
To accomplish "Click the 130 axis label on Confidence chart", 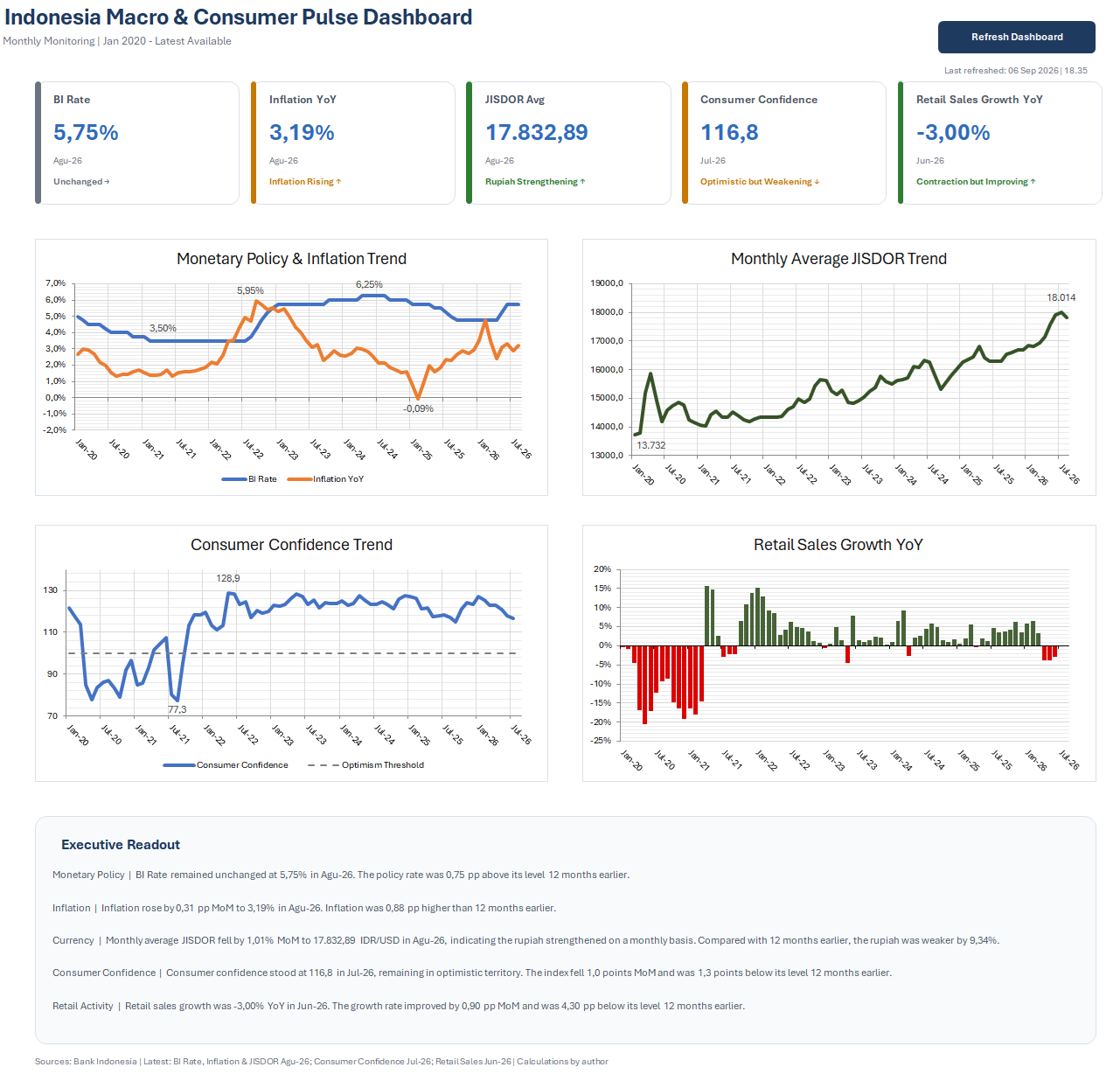I will click(x=51, y=590).
